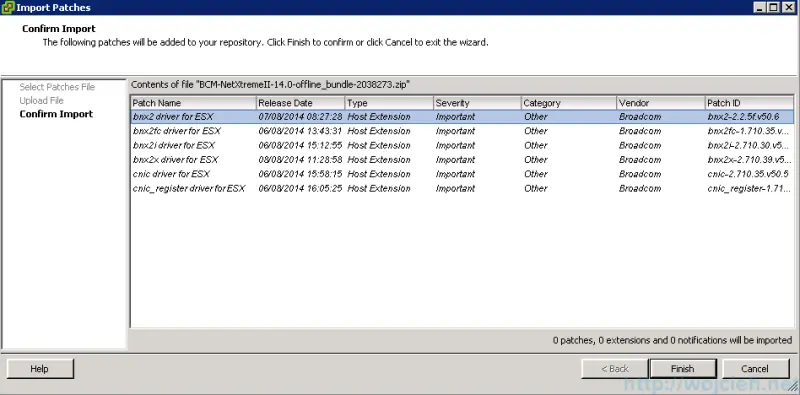The height and width of the screenshot is (395, 800).
Task: Click patch ID starting cnic_register-1.71
Action: [x=749, y=188]
